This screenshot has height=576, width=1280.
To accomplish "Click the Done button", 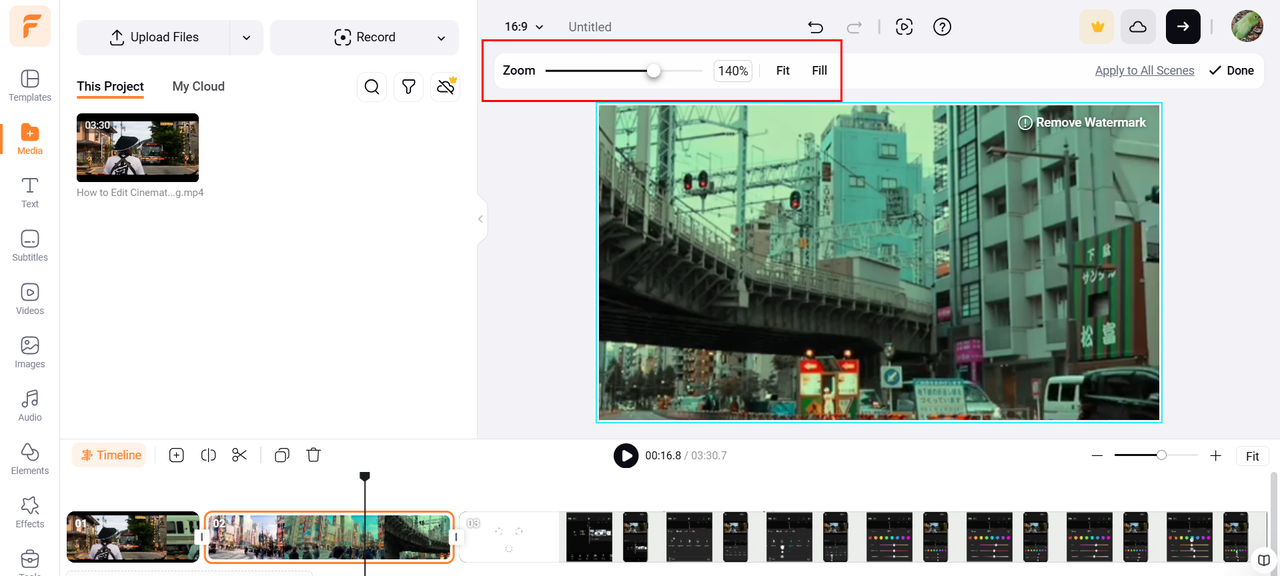I will pos(1231,71).
